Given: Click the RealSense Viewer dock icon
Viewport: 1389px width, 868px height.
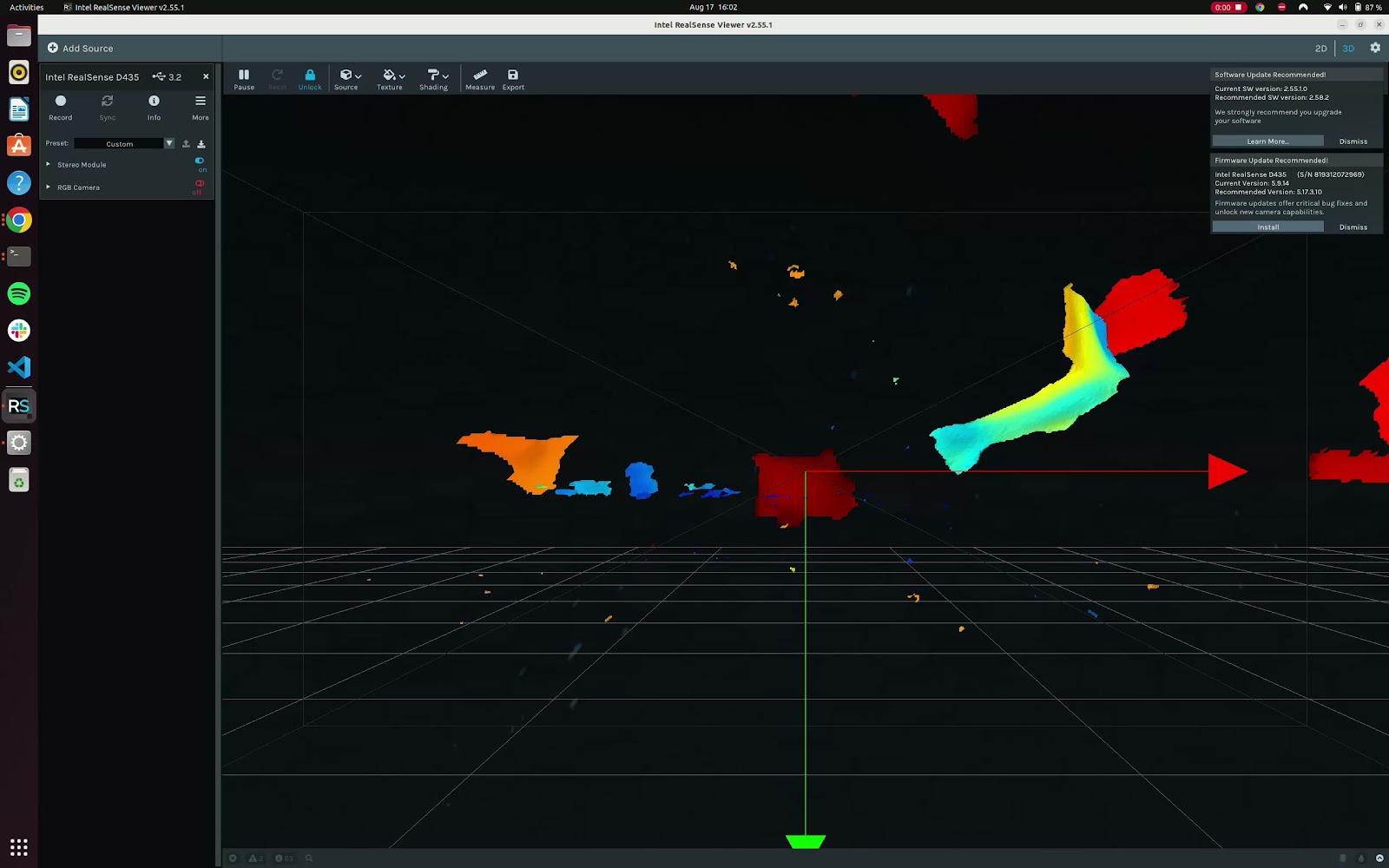Looking at the screenshot, I should coord(19,405).
